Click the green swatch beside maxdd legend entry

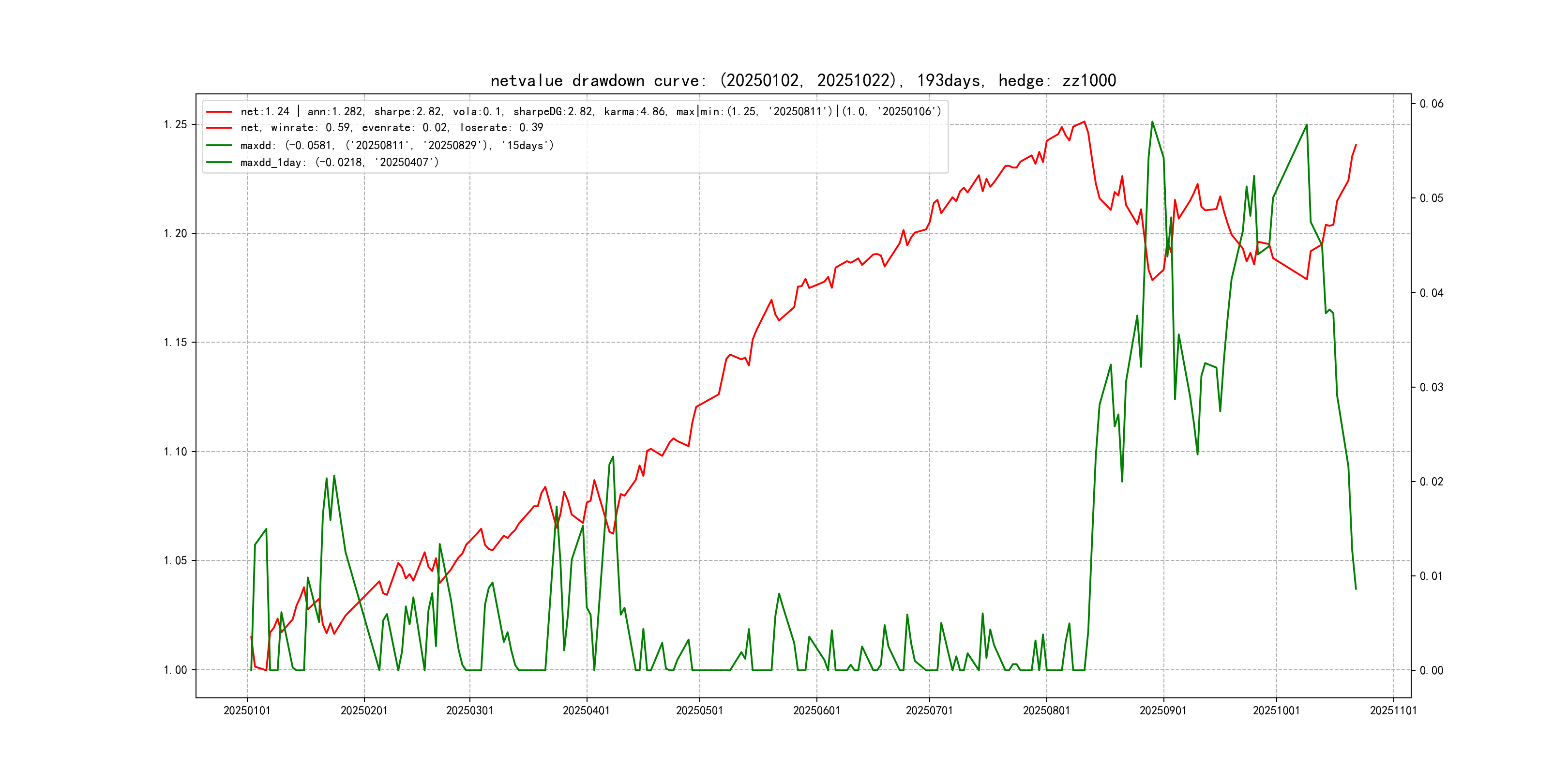219,146
